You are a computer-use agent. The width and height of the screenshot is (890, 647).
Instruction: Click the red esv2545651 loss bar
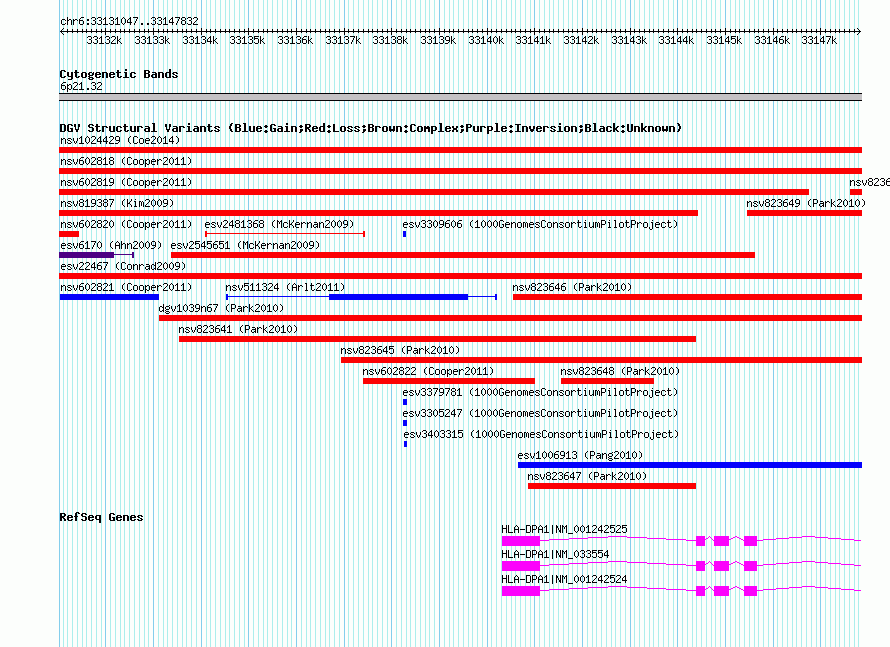click(463, 255)
